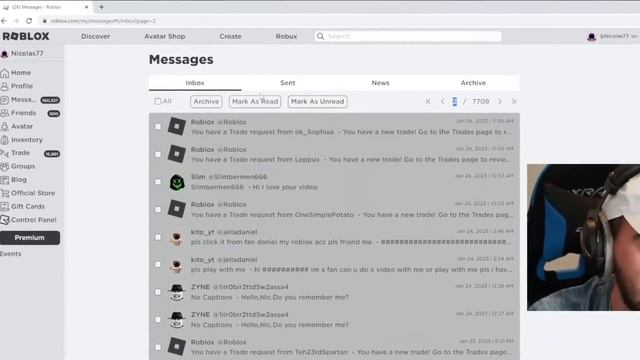Screen dimensions: 640x360
Task: Open trade request from OneSimplePotato message
Action: (x=334, y=209)
